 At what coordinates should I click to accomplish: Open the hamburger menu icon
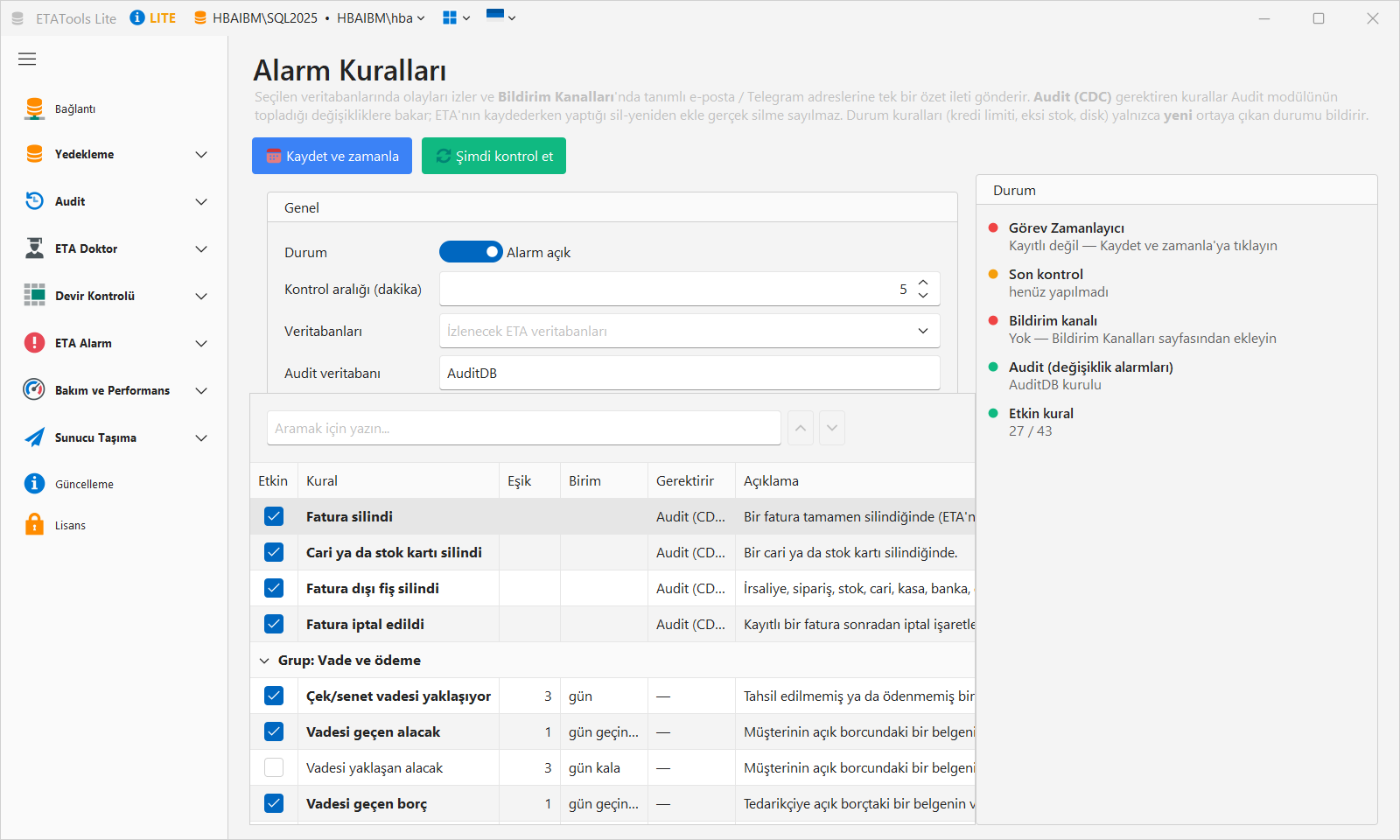tap(27, 59)
